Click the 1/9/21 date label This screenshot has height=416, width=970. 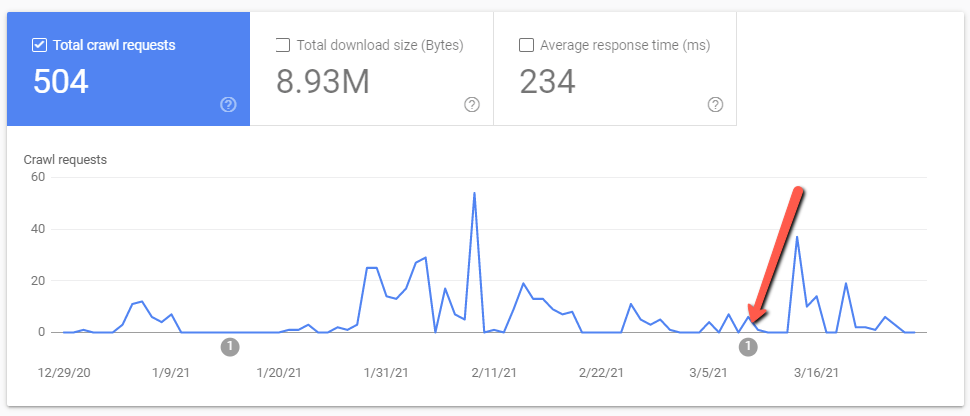pos(170,373)
